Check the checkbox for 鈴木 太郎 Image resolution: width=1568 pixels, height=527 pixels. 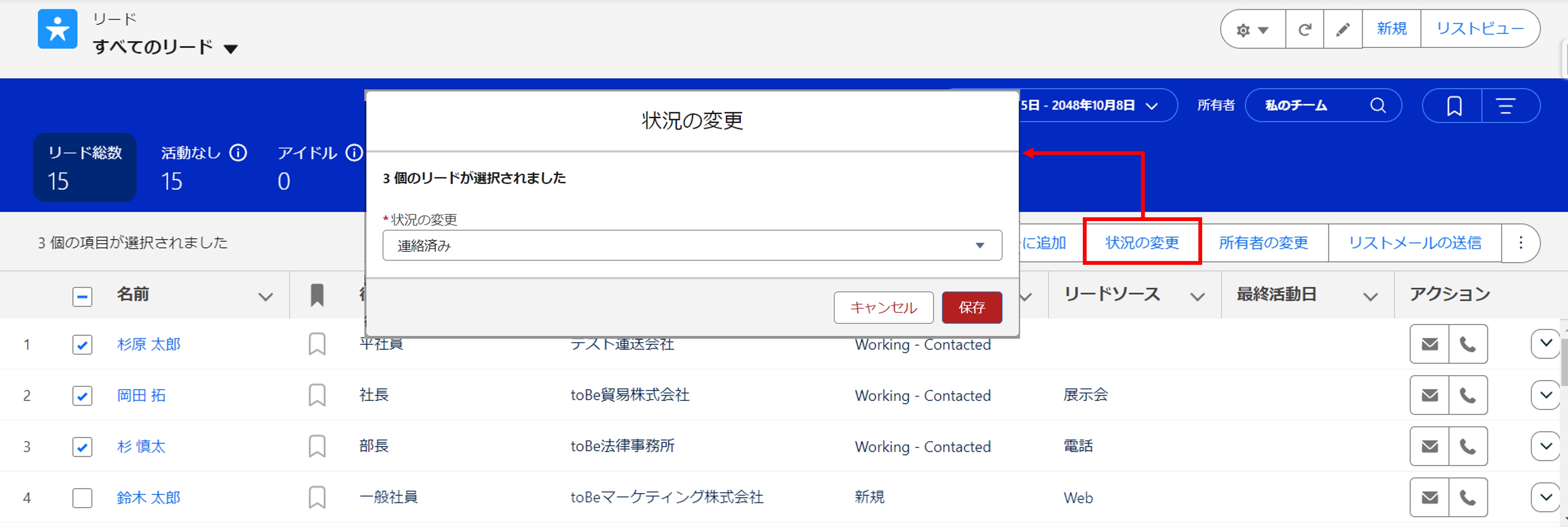pyautogui.click(x=82, y=498)
